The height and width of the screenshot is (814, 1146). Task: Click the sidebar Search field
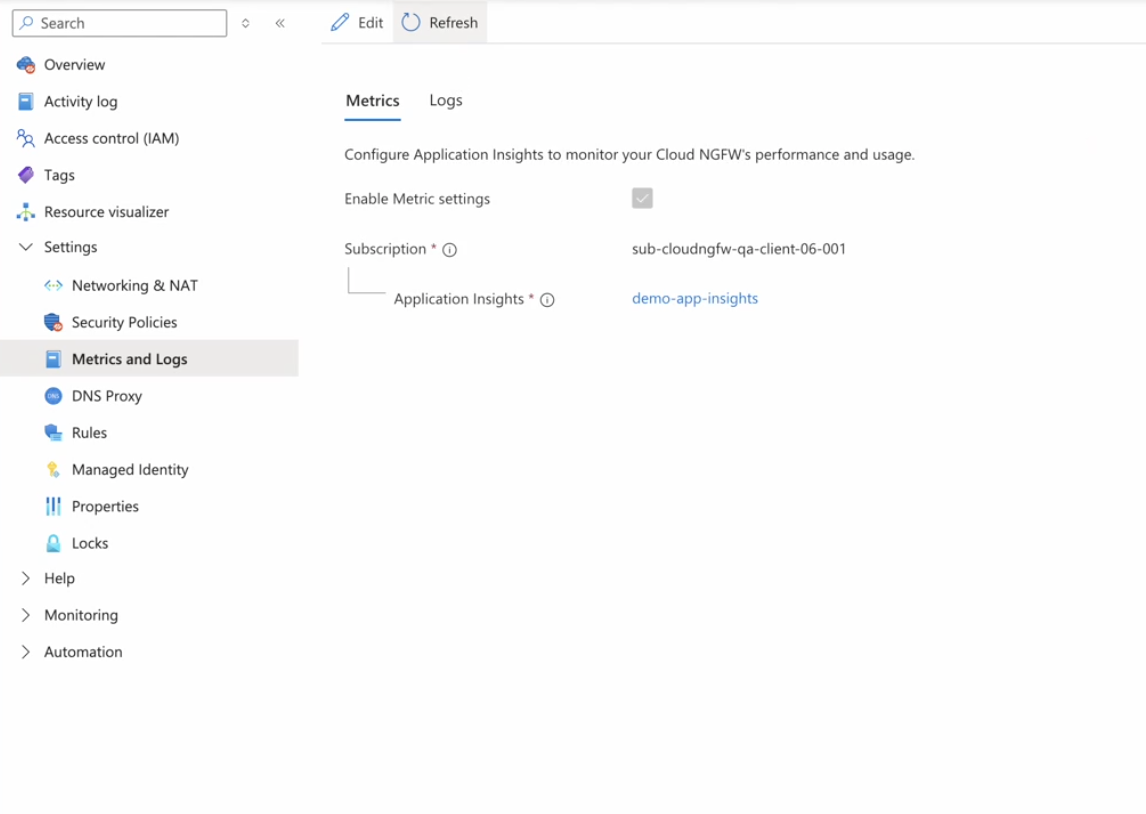coord(120,23)
